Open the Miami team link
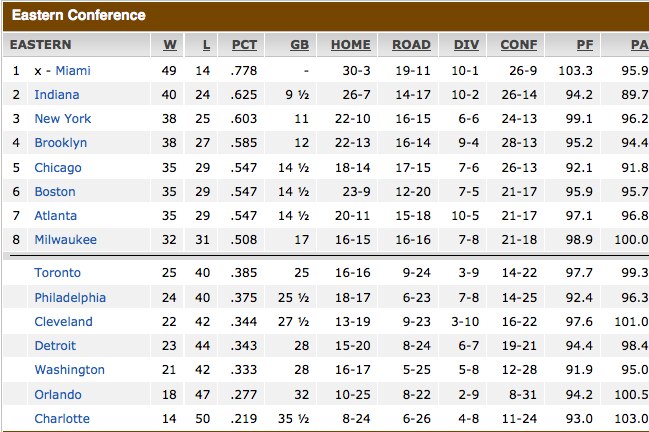Image resolution: width=649 pixels, height=432 pixels. pyautogui.click(x=73, y=71)
